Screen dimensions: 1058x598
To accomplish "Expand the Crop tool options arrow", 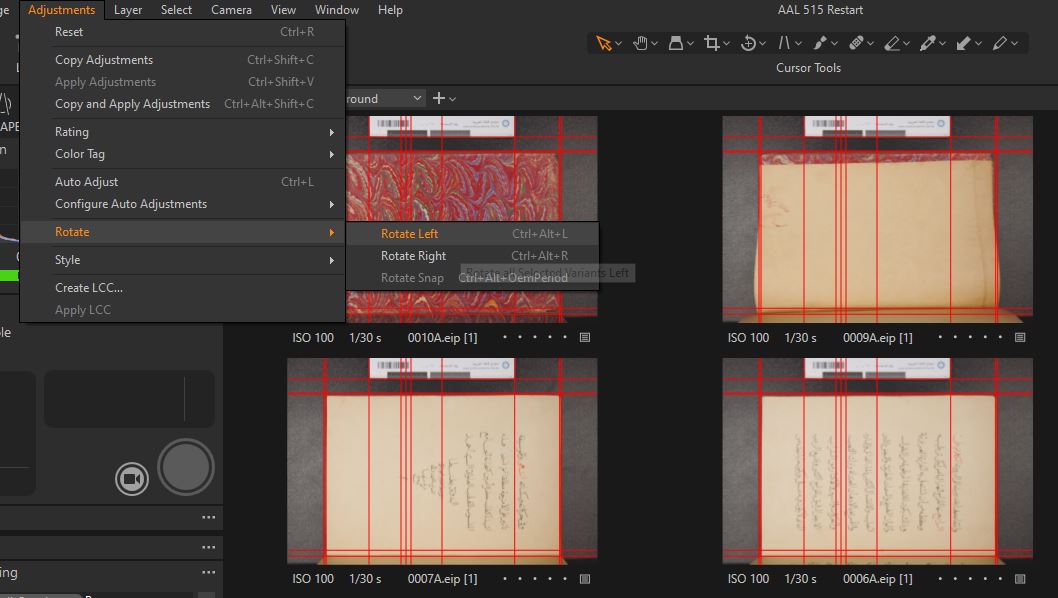I will 726,44.
